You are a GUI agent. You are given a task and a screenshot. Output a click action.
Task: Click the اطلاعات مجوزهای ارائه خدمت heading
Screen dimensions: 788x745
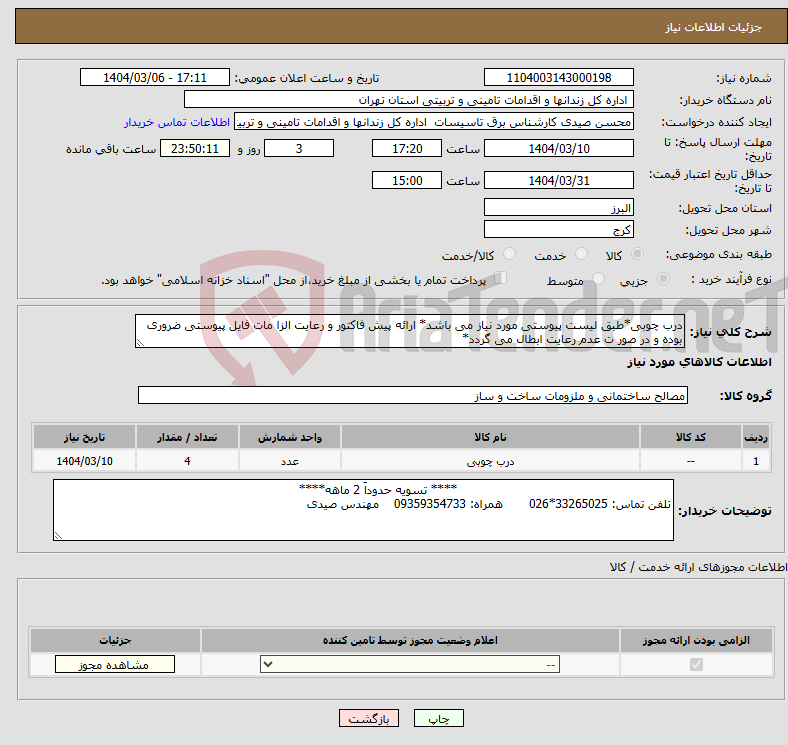(x=699, y=567)
